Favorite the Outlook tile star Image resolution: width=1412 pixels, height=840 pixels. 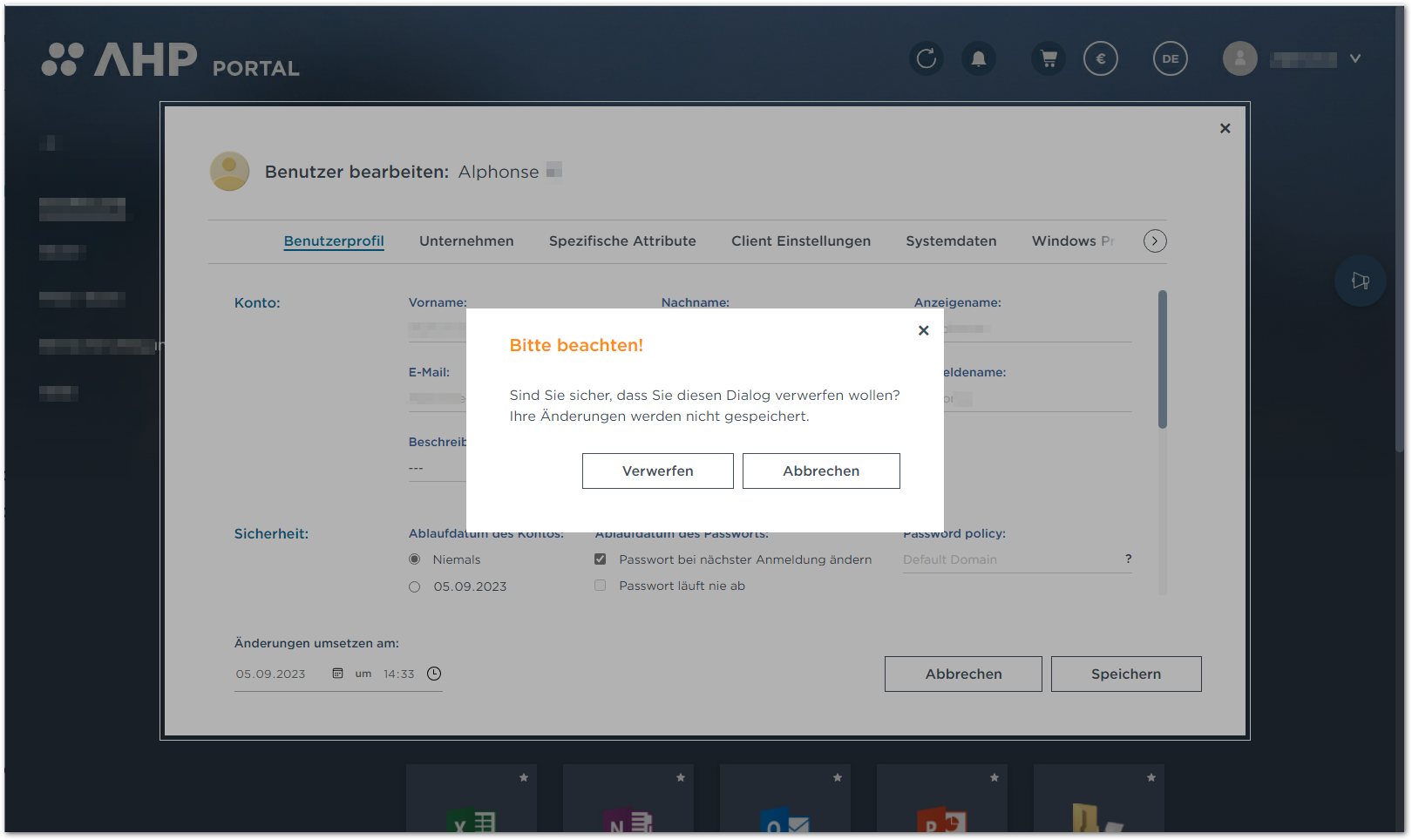click(x=838, y=777)
